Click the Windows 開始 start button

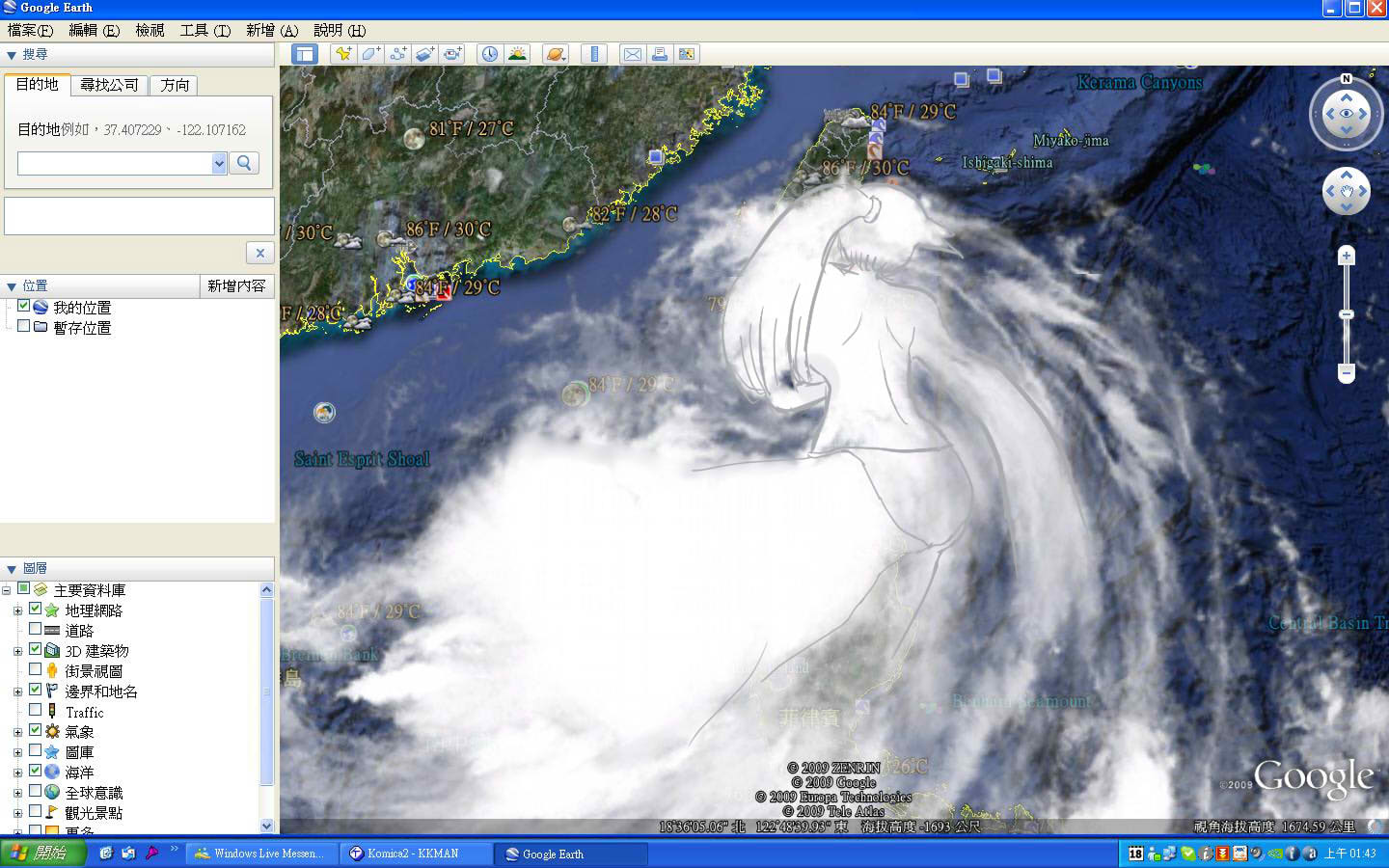[x=42, y=854]
